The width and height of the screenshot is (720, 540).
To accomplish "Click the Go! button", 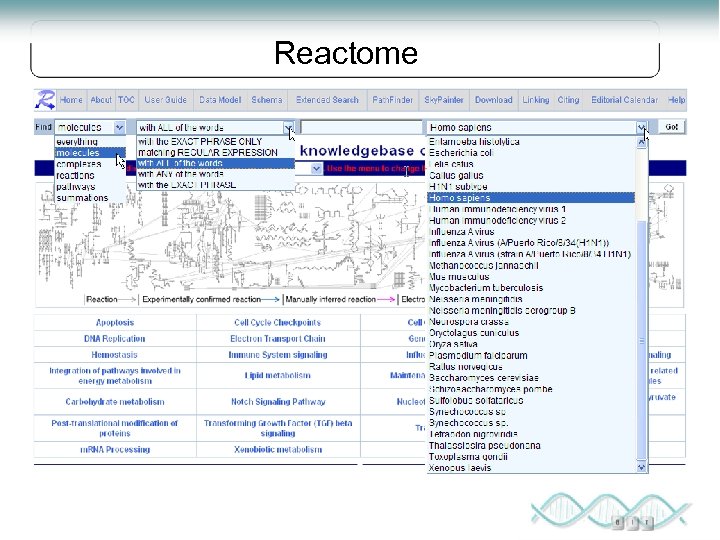I will [672, 127].
